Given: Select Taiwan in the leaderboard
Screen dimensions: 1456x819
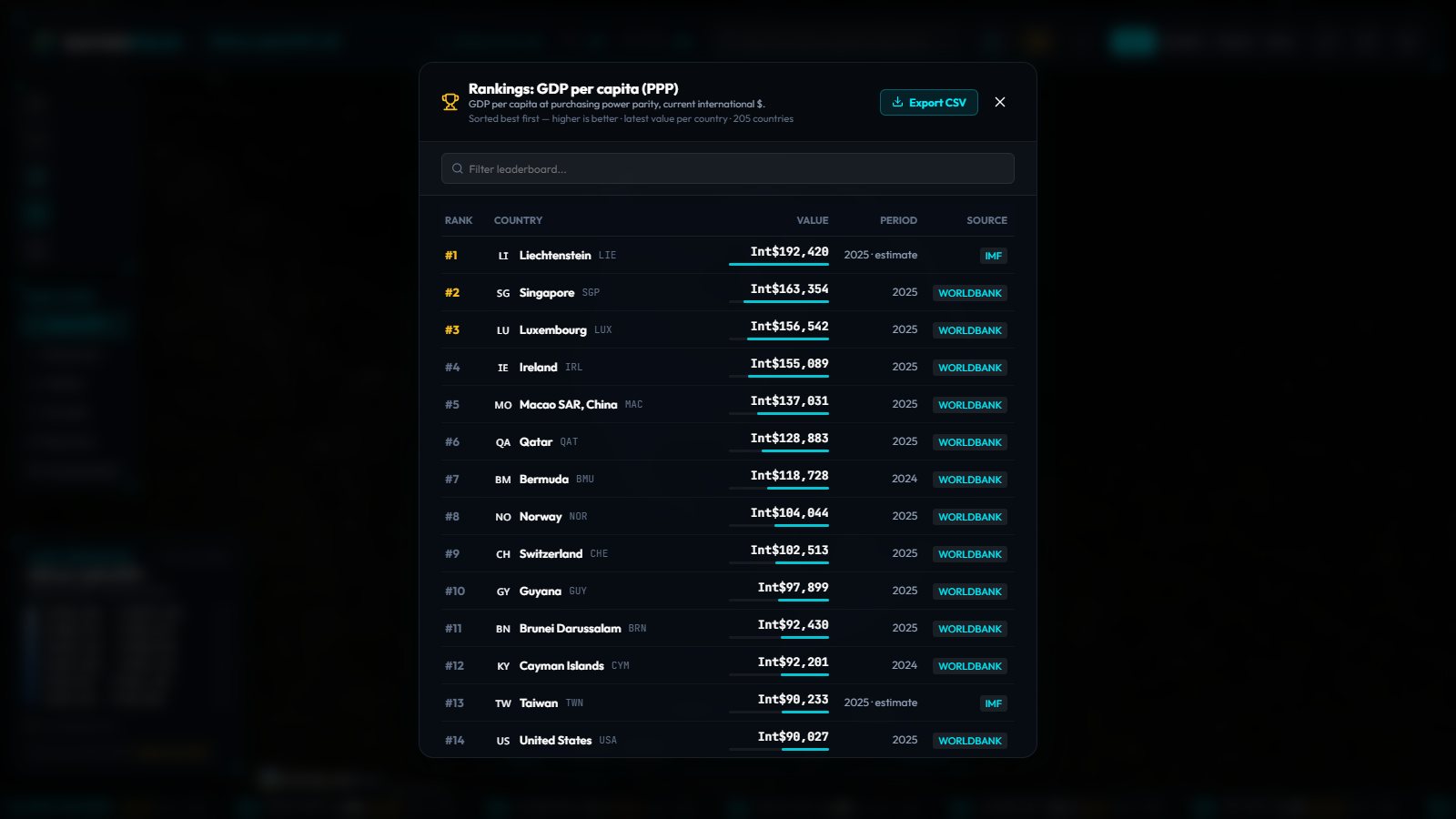Looking at the screenshot, I should (728, 703).
